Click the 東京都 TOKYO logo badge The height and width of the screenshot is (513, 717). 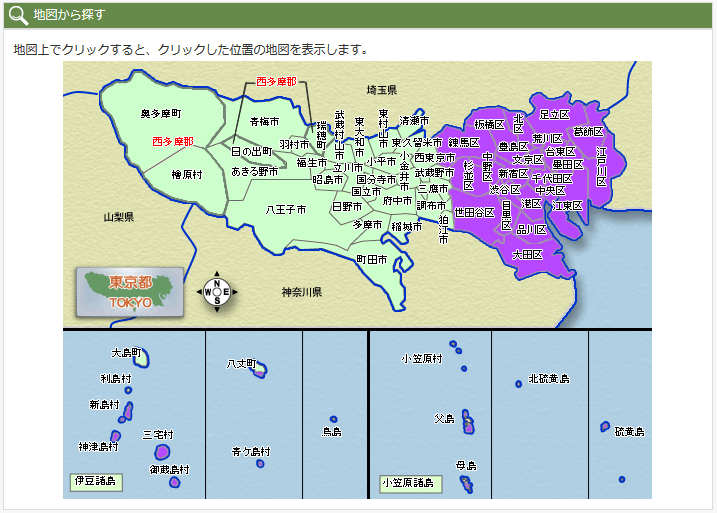point(130,292)
